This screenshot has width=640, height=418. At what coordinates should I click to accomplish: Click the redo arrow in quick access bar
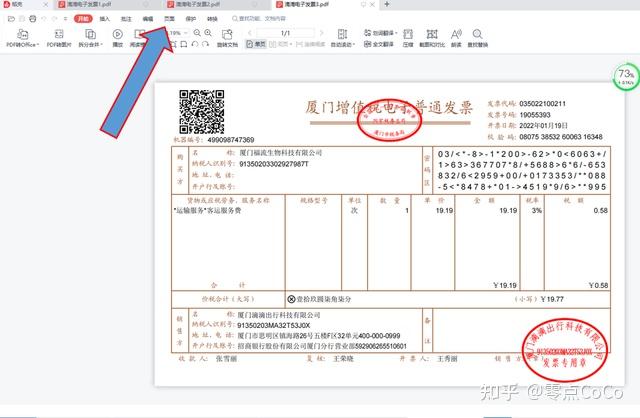pyautogui.click(x=55, y=19)
